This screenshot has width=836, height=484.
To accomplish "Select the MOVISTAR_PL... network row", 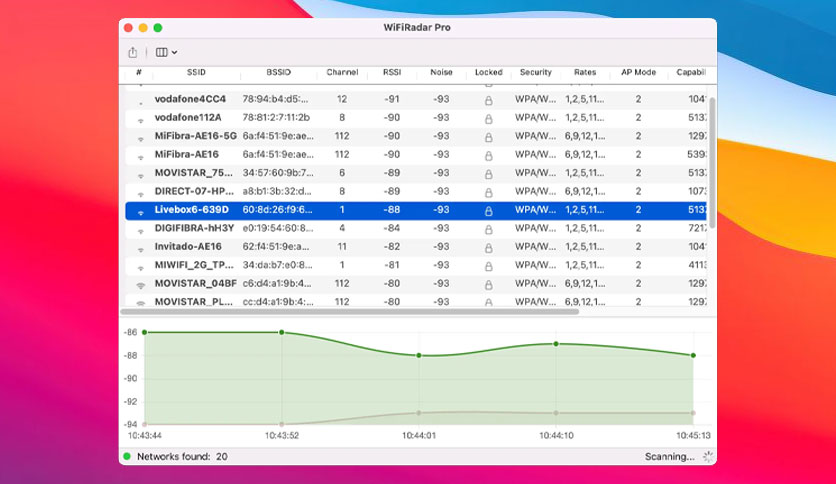I will pyautogui.click(x=416, y=301).
